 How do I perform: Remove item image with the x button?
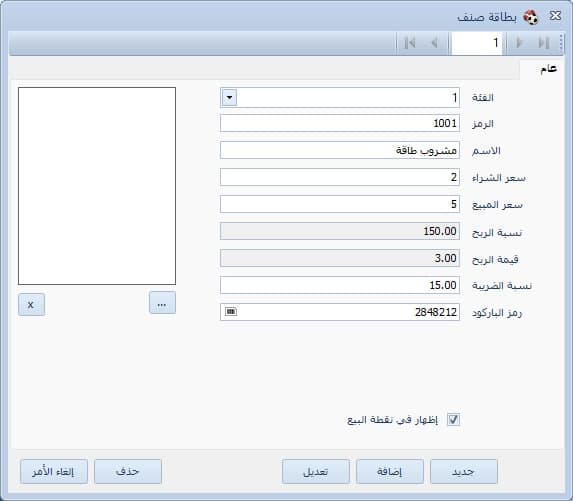(x=31, y=304)
